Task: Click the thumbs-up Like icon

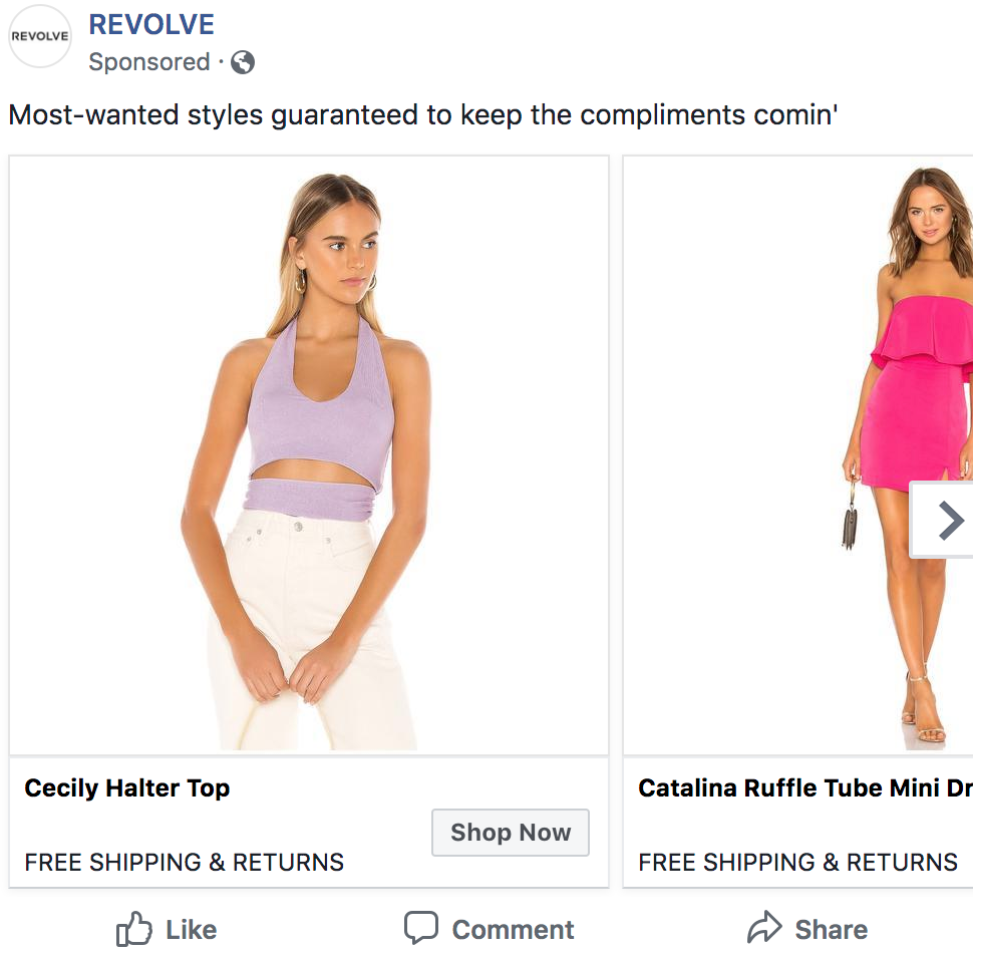Action: pos(134,929)
